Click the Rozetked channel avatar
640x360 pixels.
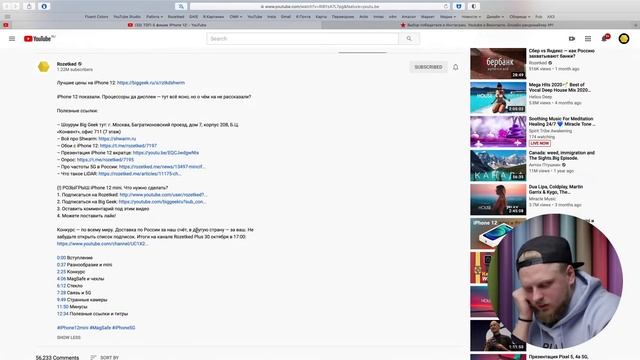[x=44, y=67]
